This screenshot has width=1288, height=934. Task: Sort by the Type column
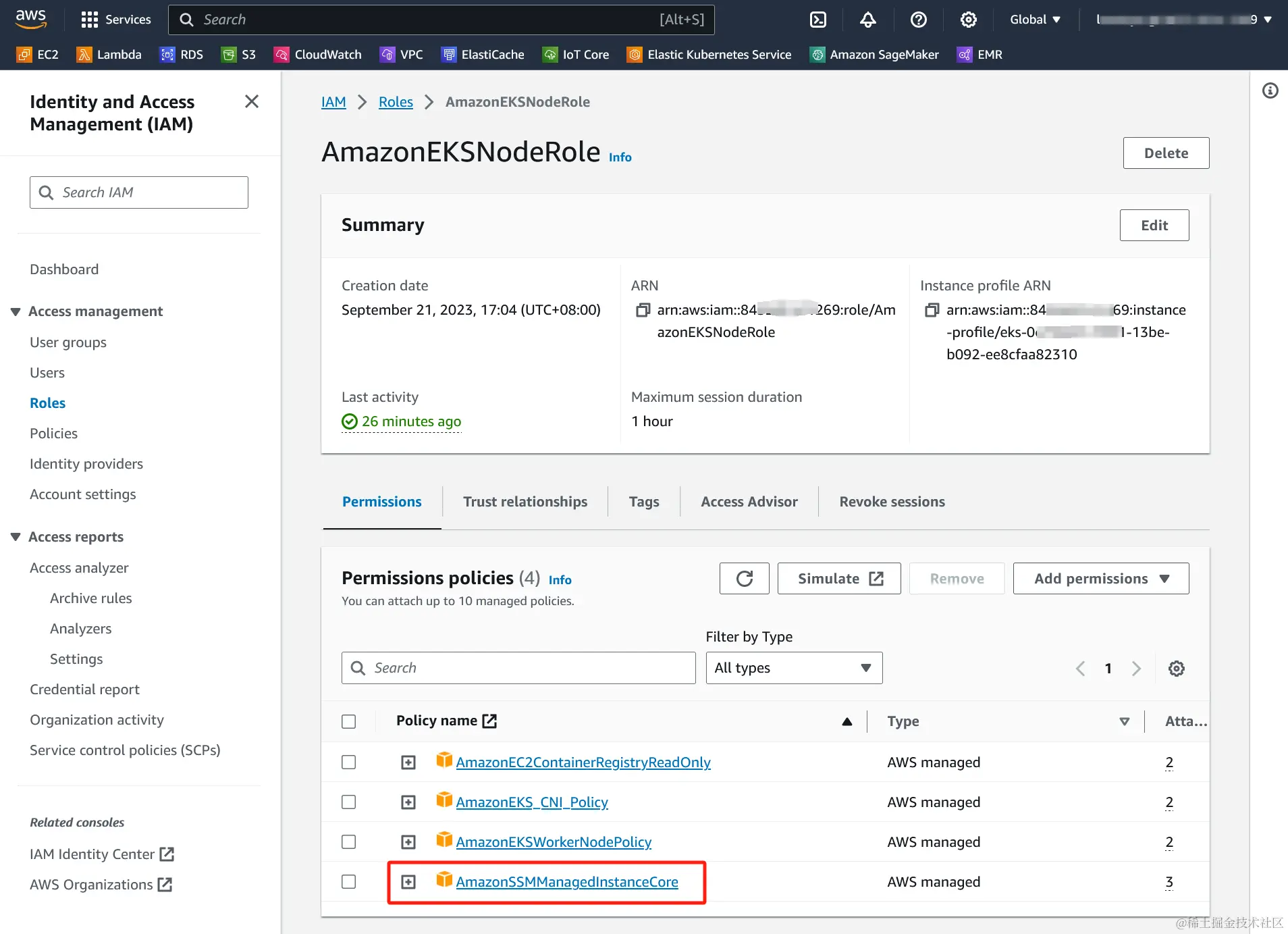point(1124,721)
